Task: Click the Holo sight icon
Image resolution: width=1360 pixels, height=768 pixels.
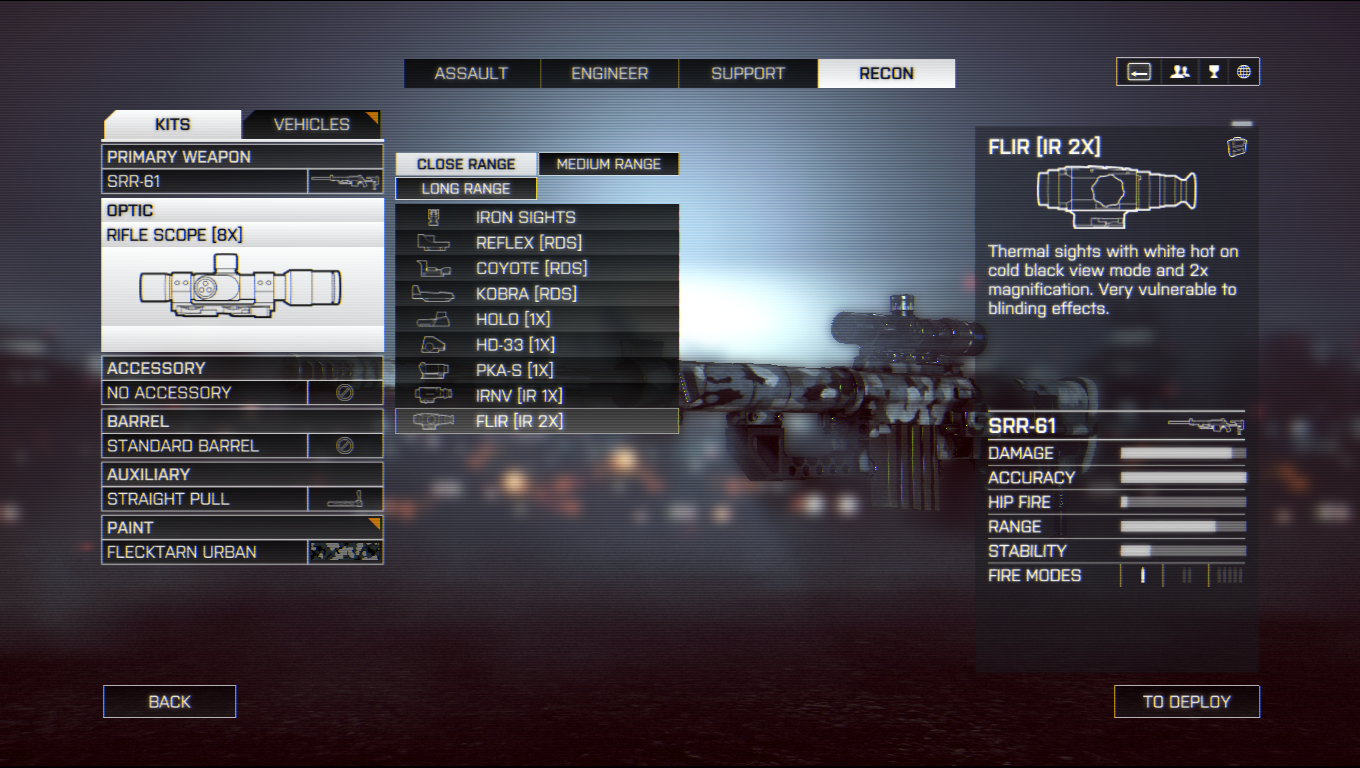Action: point(434,319)
